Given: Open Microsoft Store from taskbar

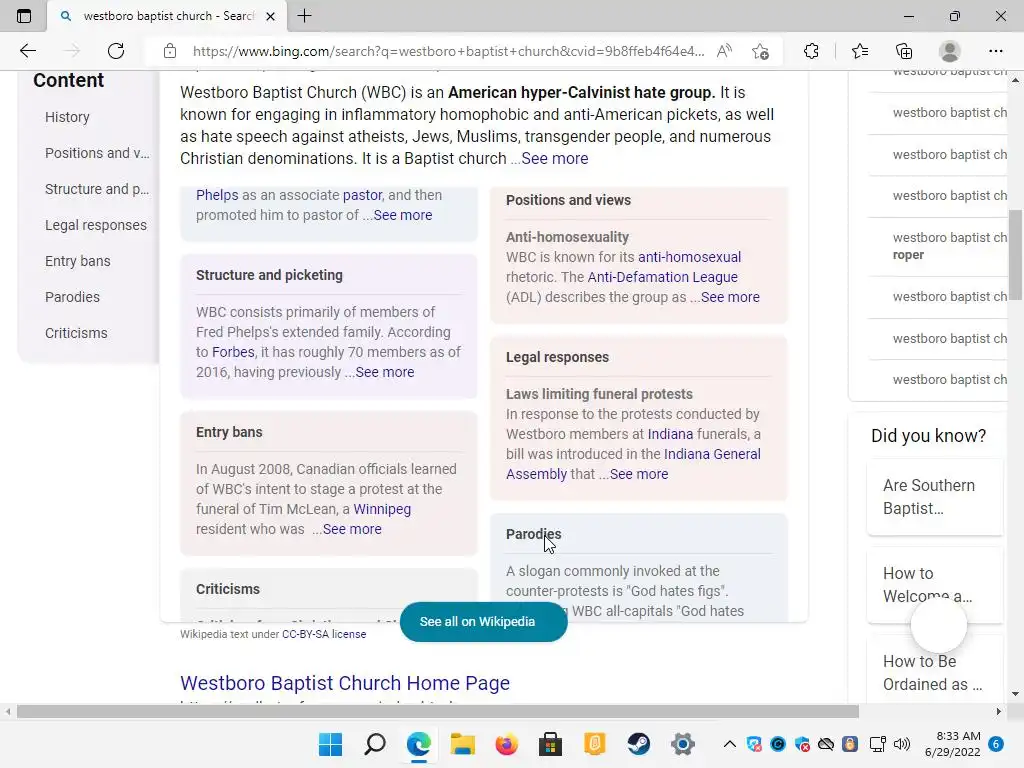Looking at the screenshot, I should (x=550, y=744).
